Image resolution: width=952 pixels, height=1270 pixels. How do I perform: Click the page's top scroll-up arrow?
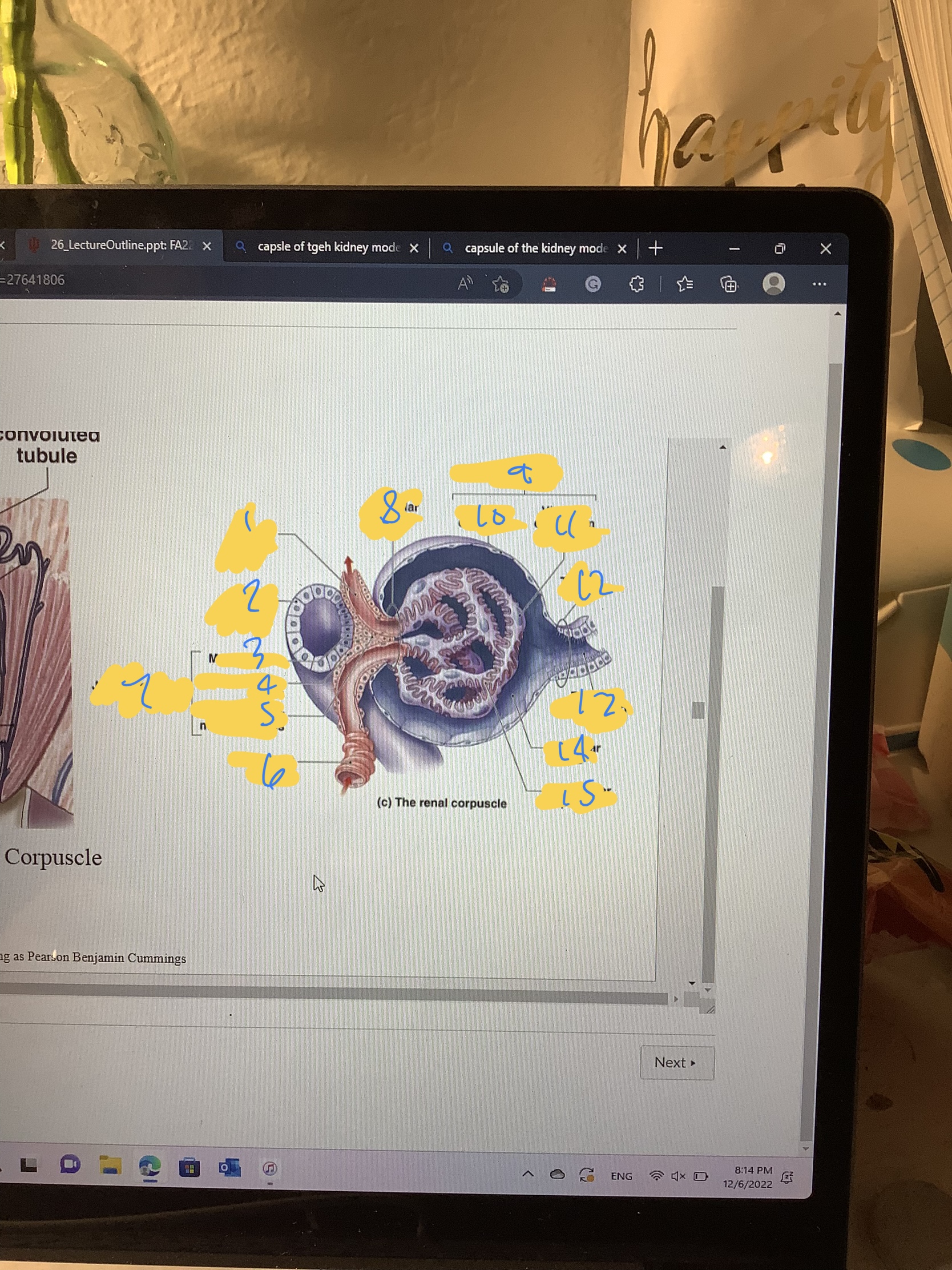[x=837, y=314]
